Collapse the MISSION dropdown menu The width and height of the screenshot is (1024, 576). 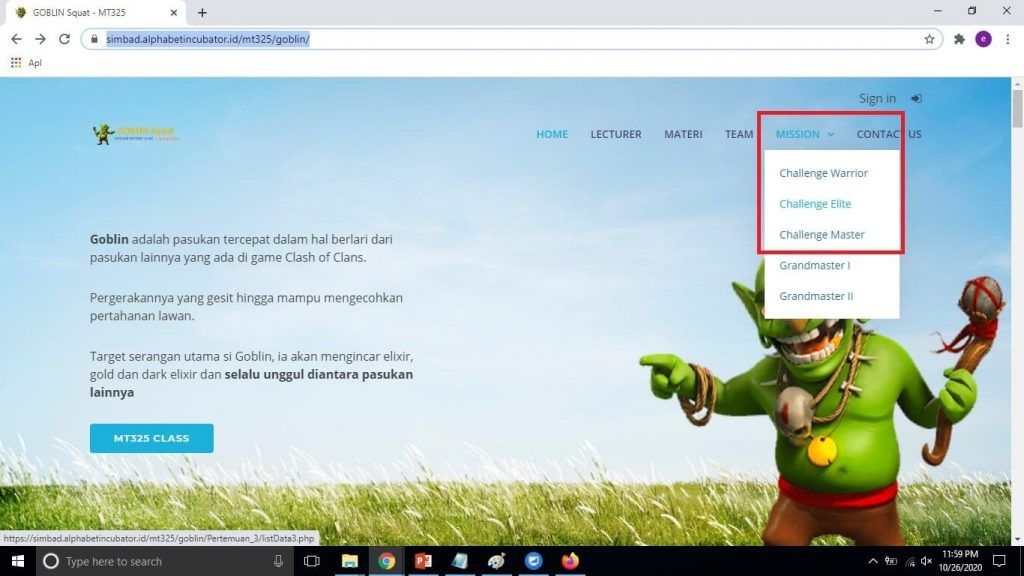click(x=804, y=134)
